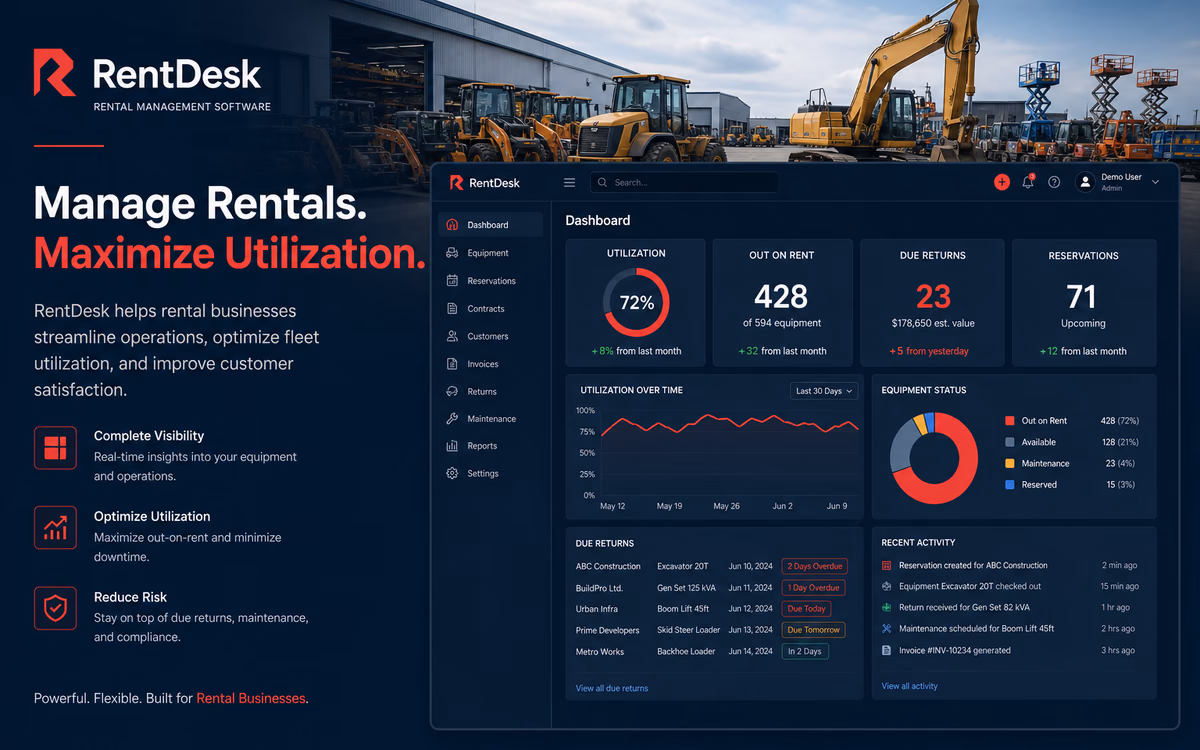
Task: Click the Due Today badge
Action: (x=806, y=609)
